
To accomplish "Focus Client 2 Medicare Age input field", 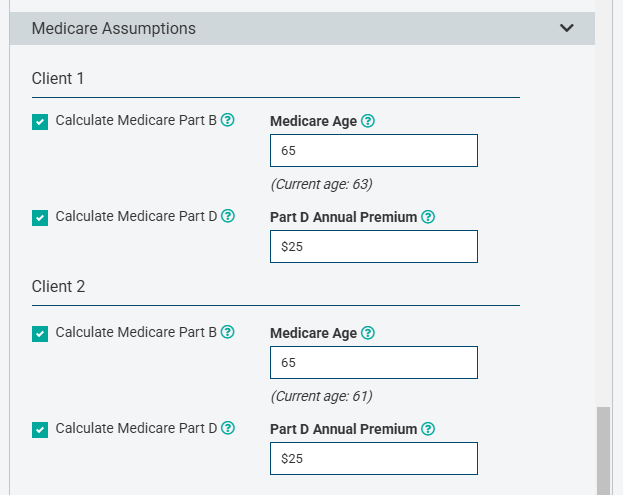I will click(x=374, y=362).
